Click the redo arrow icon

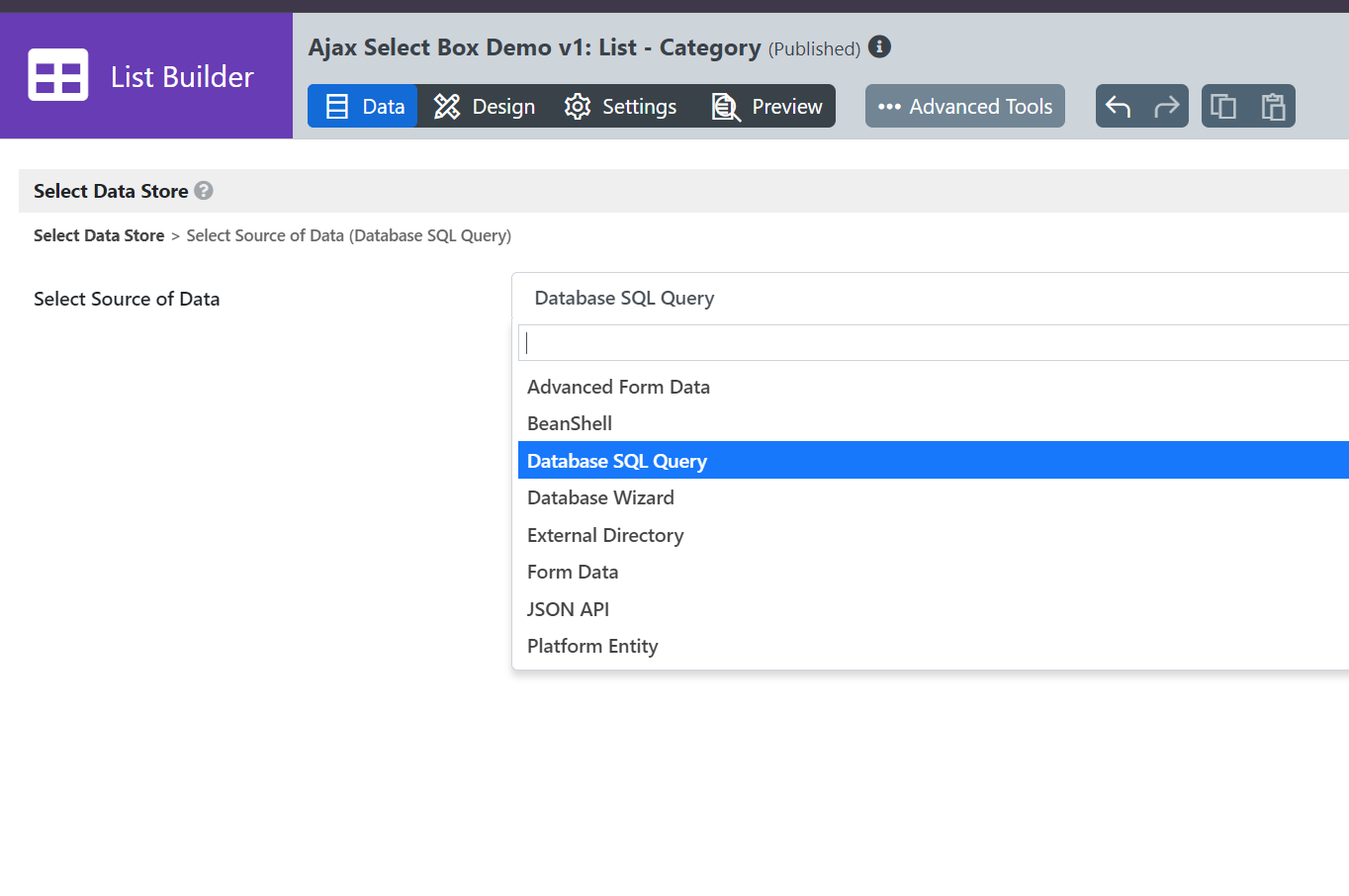click(x=1166, y=106)
